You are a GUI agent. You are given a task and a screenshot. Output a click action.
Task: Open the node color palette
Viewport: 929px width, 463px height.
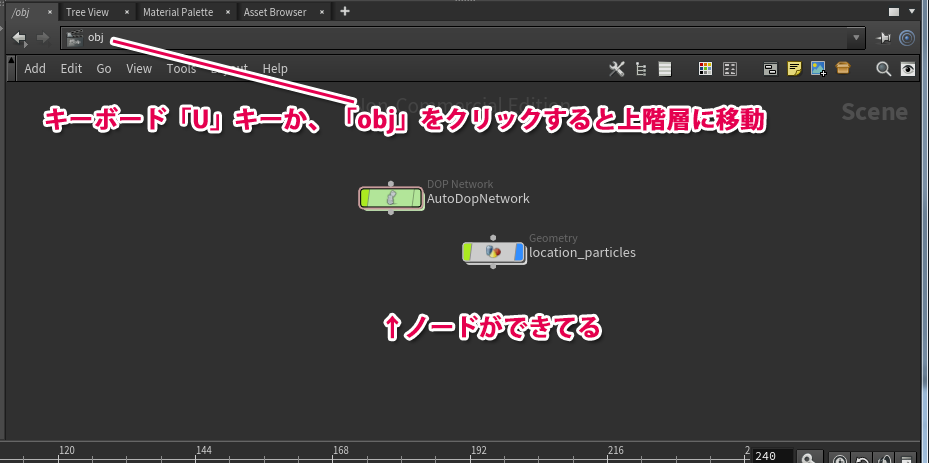[x=705, y=69]
